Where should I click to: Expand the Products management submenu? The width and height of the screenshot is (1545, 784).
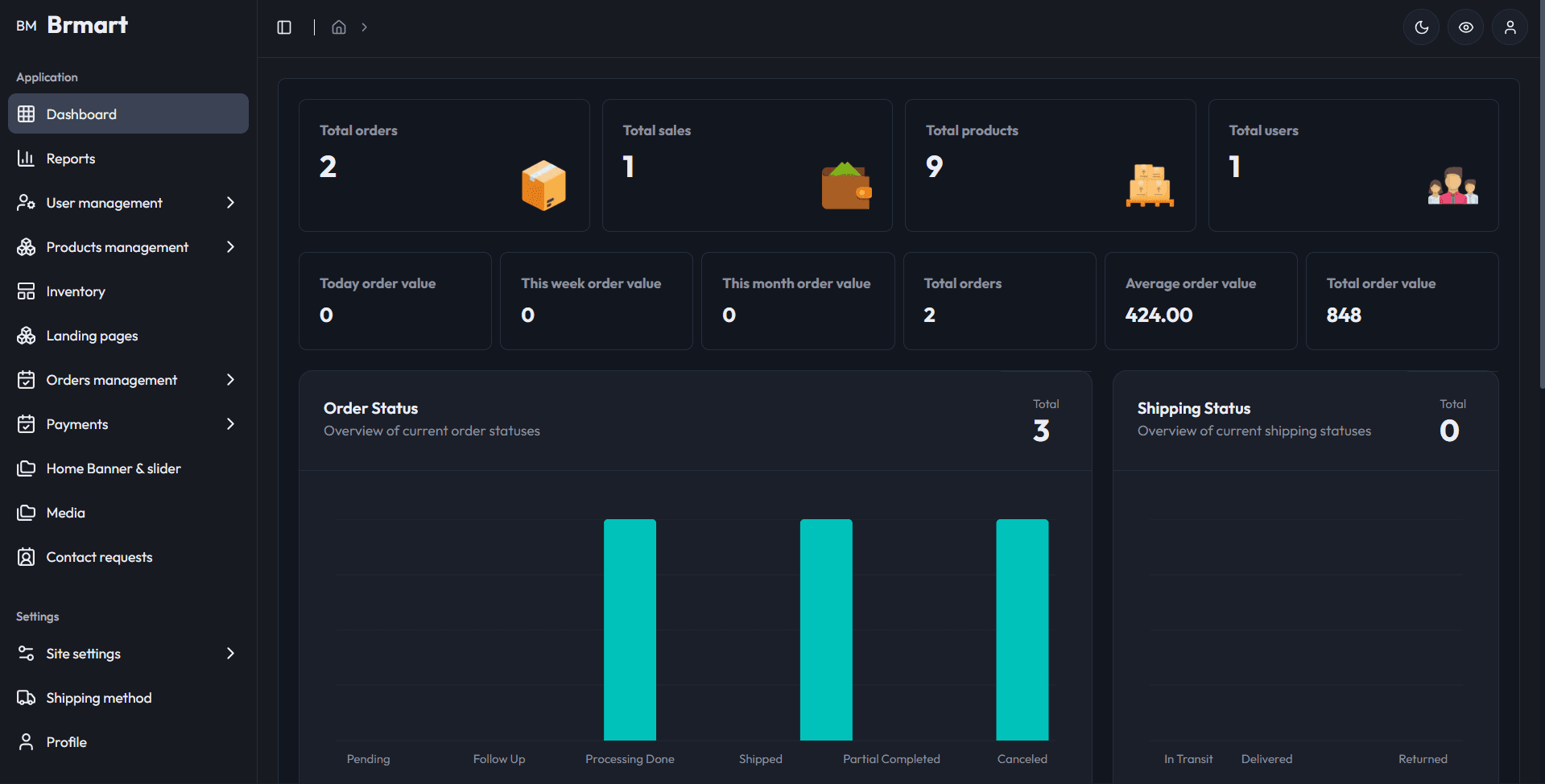tap(230, 246)
